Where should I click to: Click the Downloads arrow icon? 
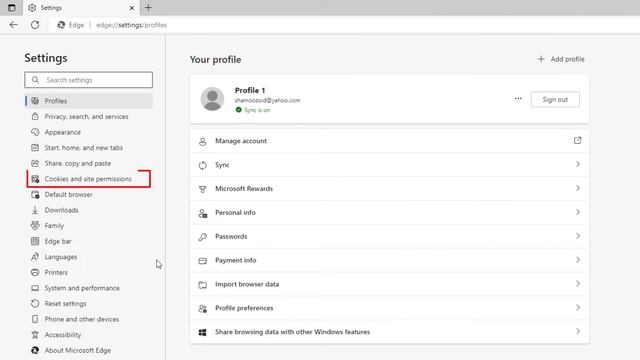[35, 210]
